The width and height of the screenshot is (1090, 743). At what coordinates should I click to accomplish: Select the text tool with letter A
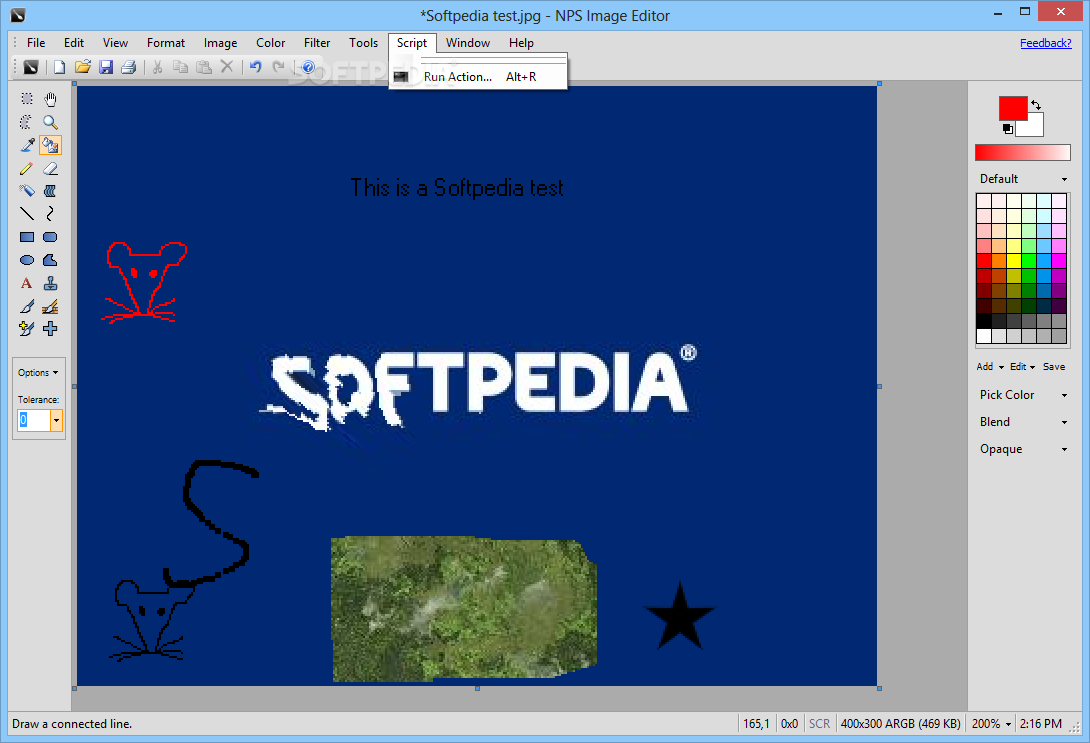click(26, 283)
